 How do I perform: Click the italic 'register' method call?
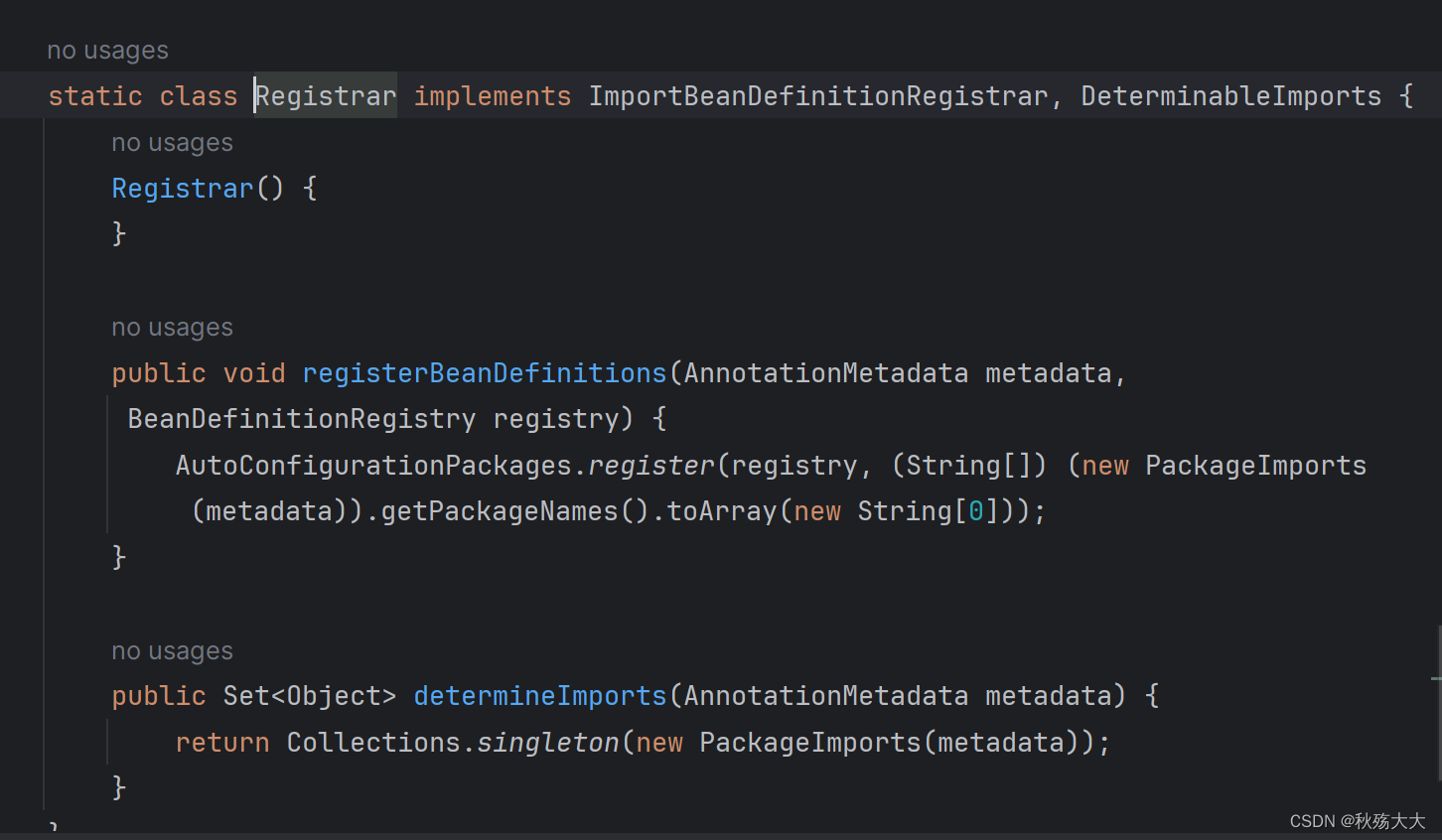click(651, 466)
